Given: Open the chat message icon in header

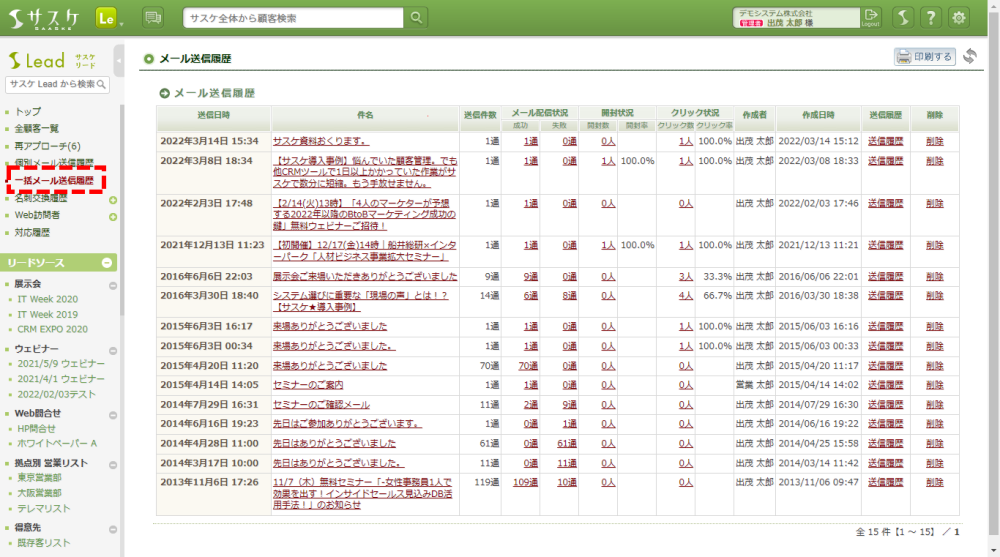Looking at the screenshot, I should coord(153,18).
